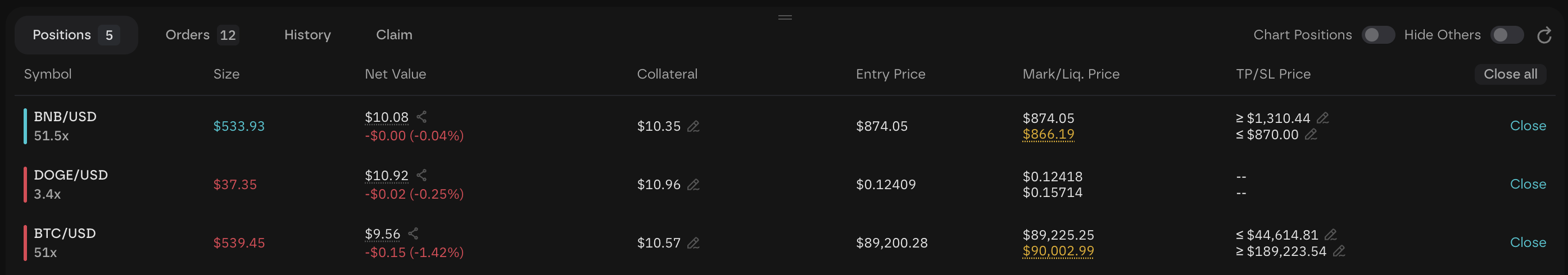Go to the Claim tab
This screenshot has height=275, width=1568.
click(x=394, y=35)
